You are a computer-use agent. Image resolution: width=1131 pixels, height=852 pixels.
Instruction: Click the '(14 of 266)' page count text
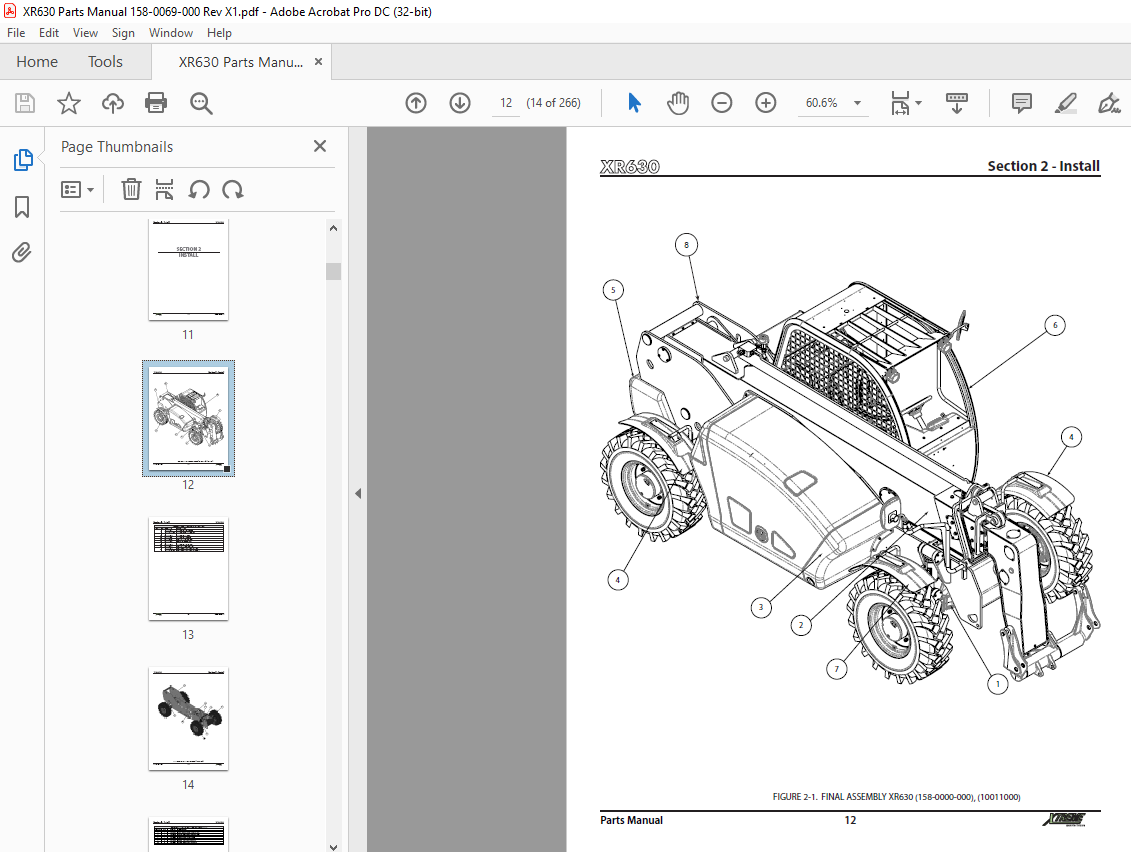click(553, 103)
